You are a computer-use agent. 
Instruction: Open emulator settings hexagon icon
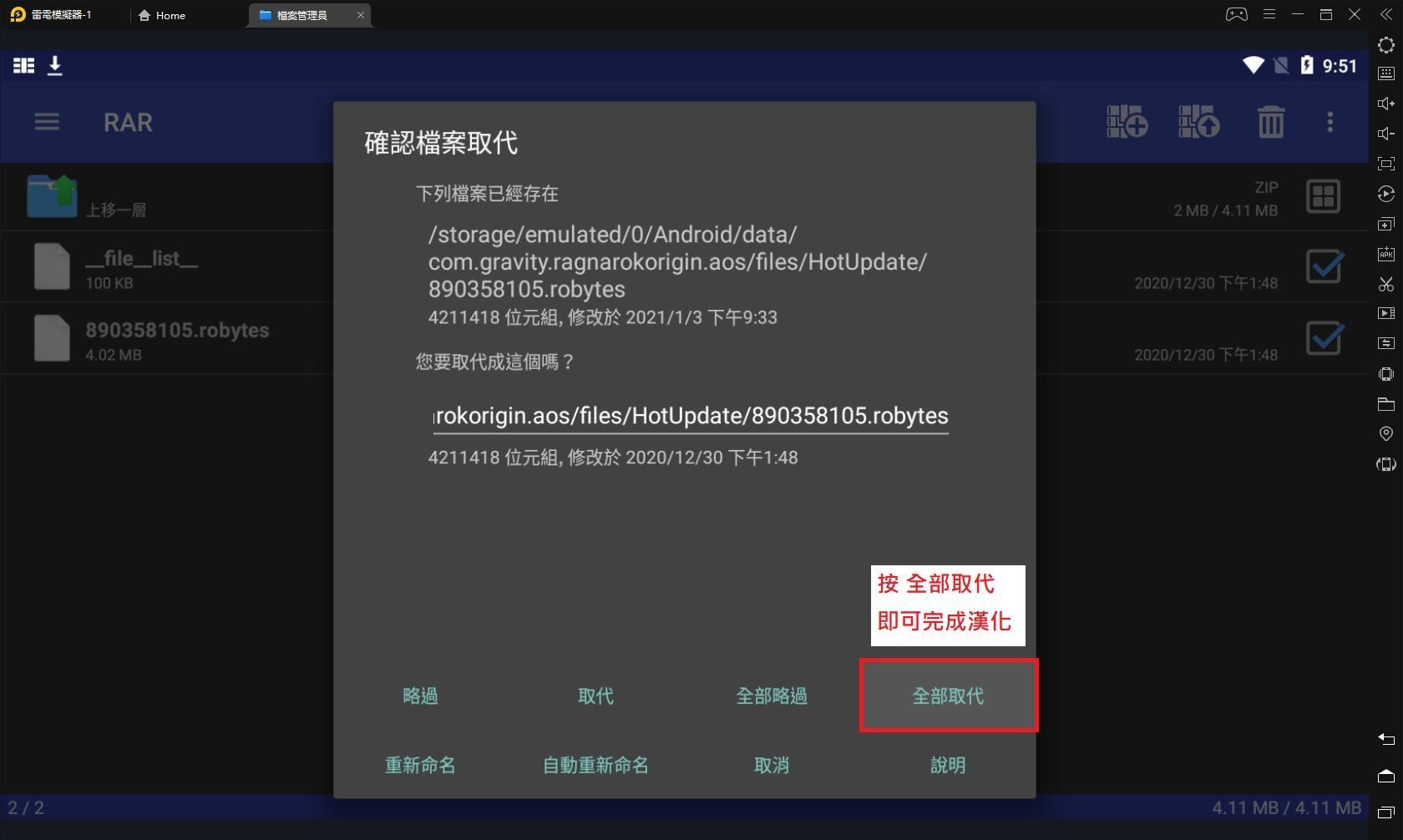coord(1386,44)
